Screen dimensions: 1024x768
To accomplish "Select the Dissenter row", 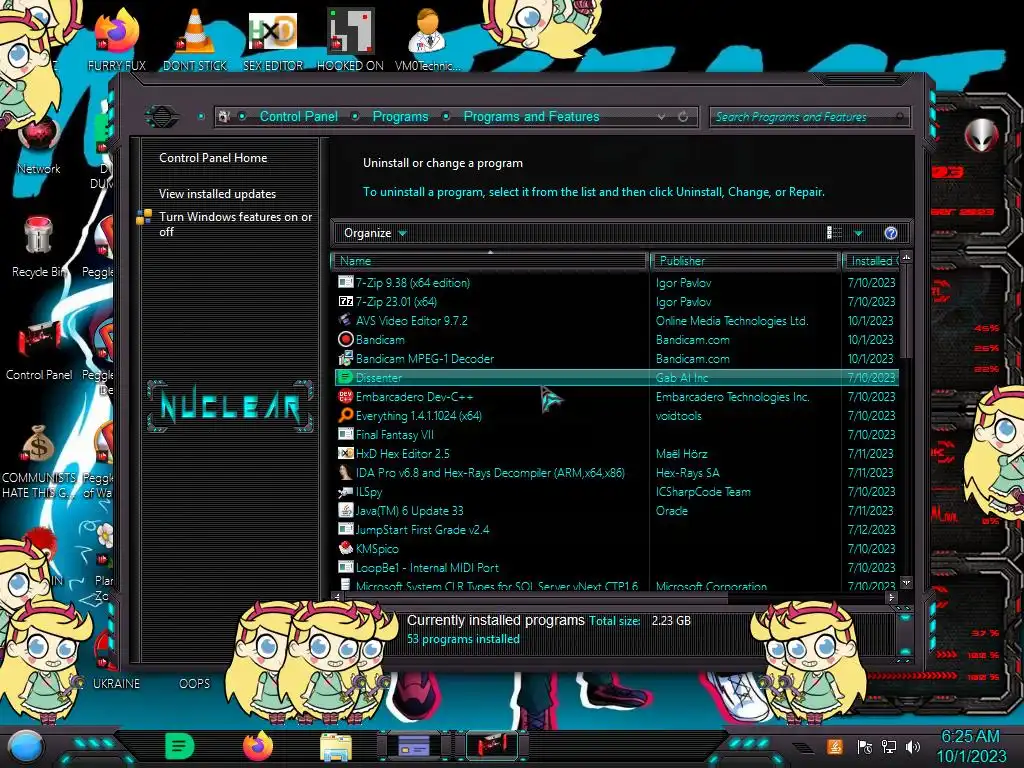I will [x=616, y=377].
